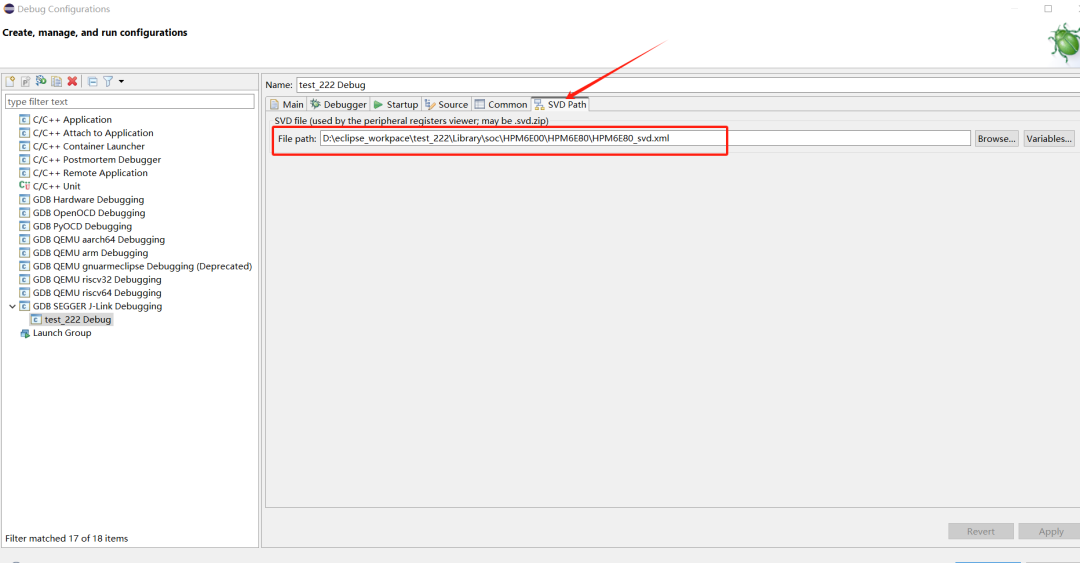Click the Eclipse icon in title bar
1080x563 pixels.
[x=9, y=9]
